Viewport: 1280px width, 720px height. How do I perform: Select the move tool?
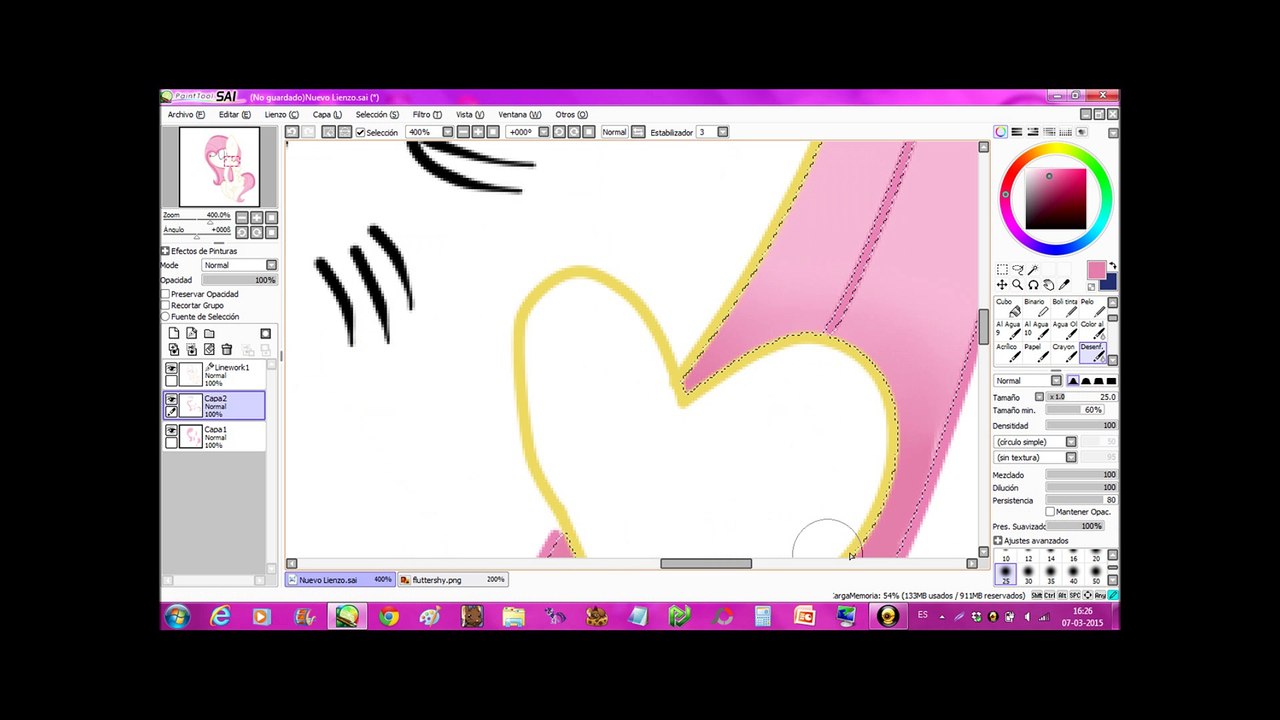coord(1002,285)
